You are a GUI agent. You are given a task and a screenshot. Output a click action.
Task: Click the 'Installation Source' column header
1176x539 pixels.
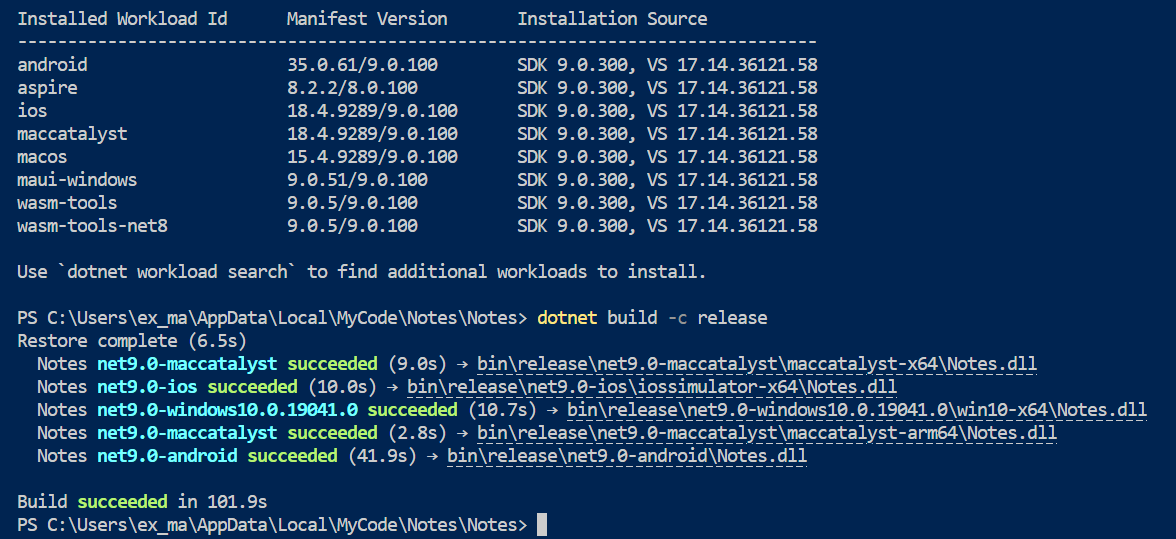pos(612,19)
